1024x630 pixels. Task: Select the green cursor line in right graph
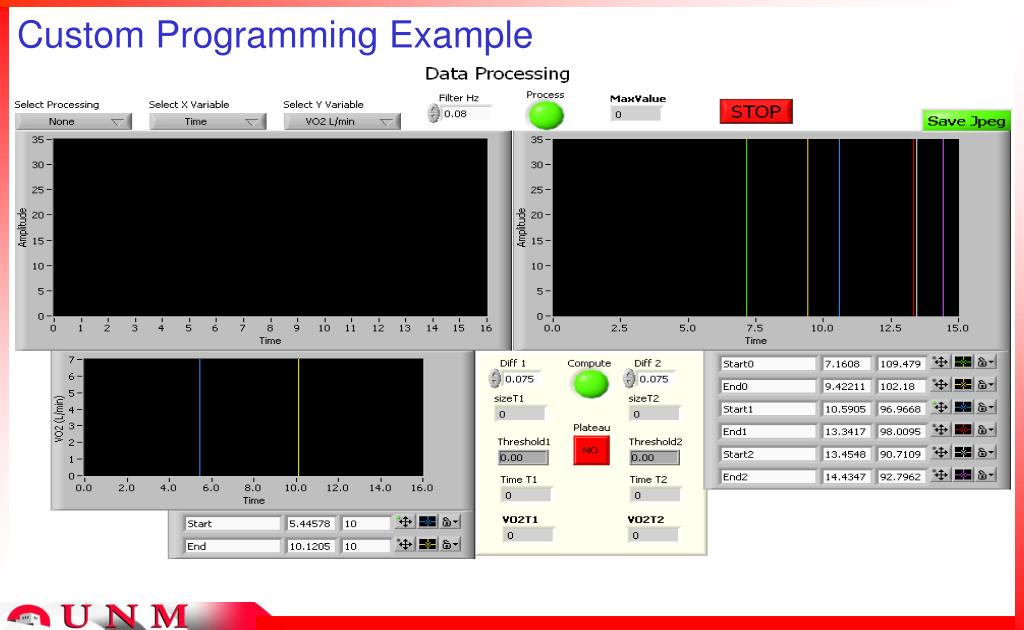pyautogui.click(x=746, y=227)
